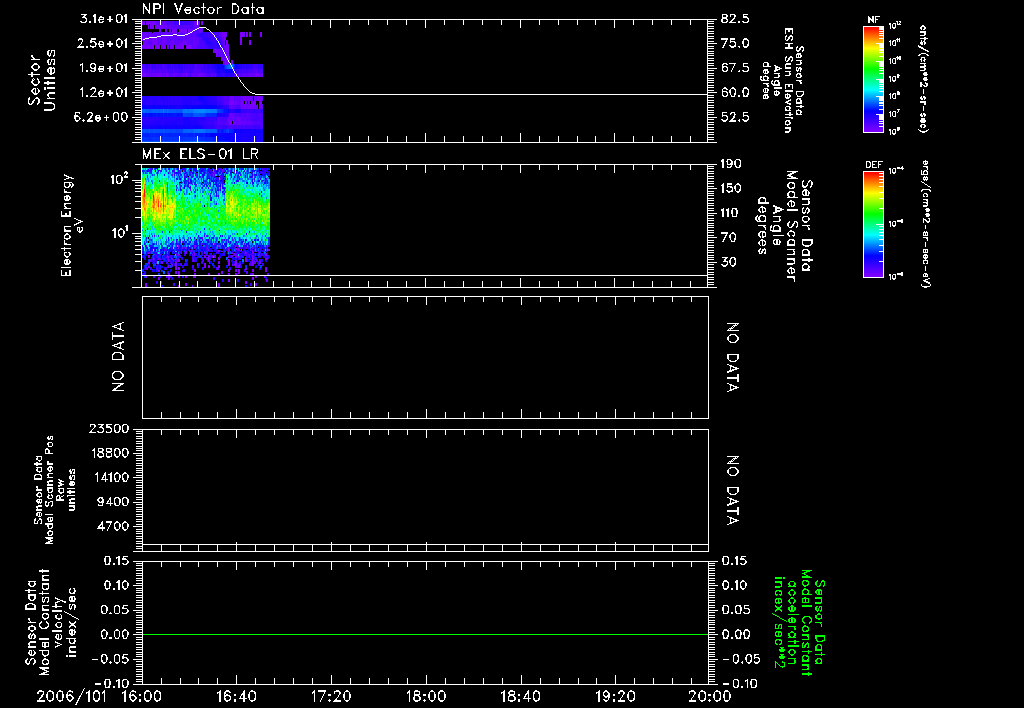Click the "1.2e+01" sector tick label

coord(103,93)
